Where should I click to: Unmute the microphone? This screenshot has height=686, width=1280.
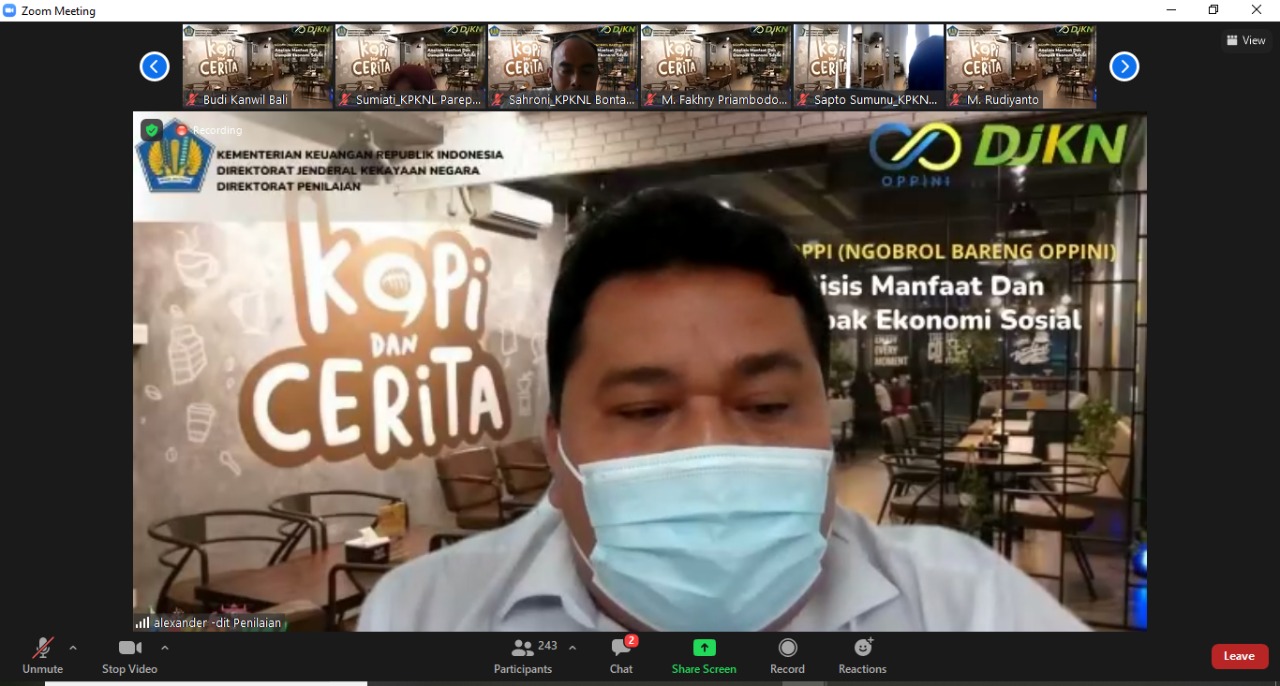(42, 655)
